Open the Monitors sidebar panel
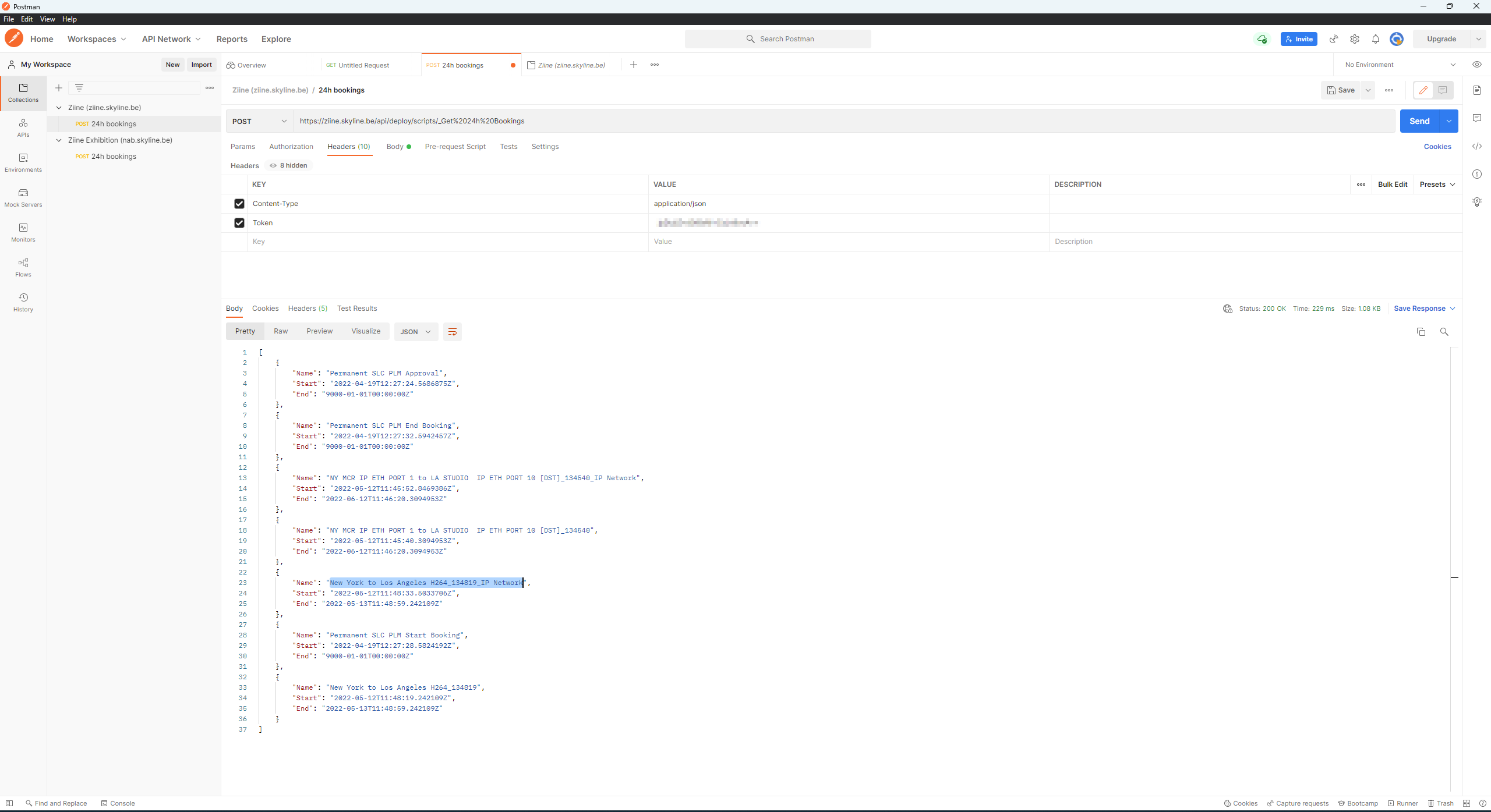Screen dimensions: 1491x812 (23, 232)
